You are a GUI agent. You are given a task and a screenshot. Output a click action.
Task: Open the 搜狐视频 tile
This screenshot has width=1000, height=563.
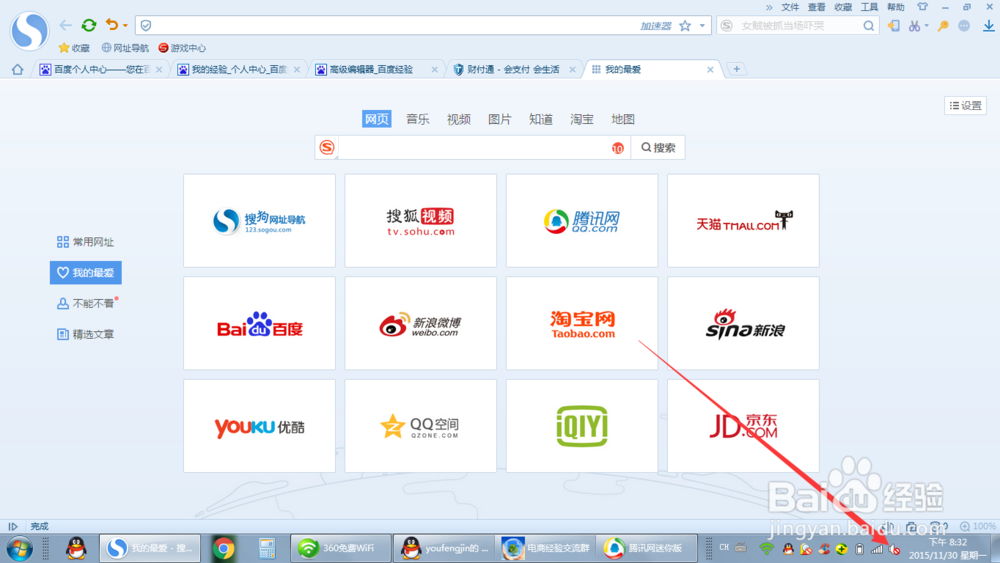(x=420, y=221)
